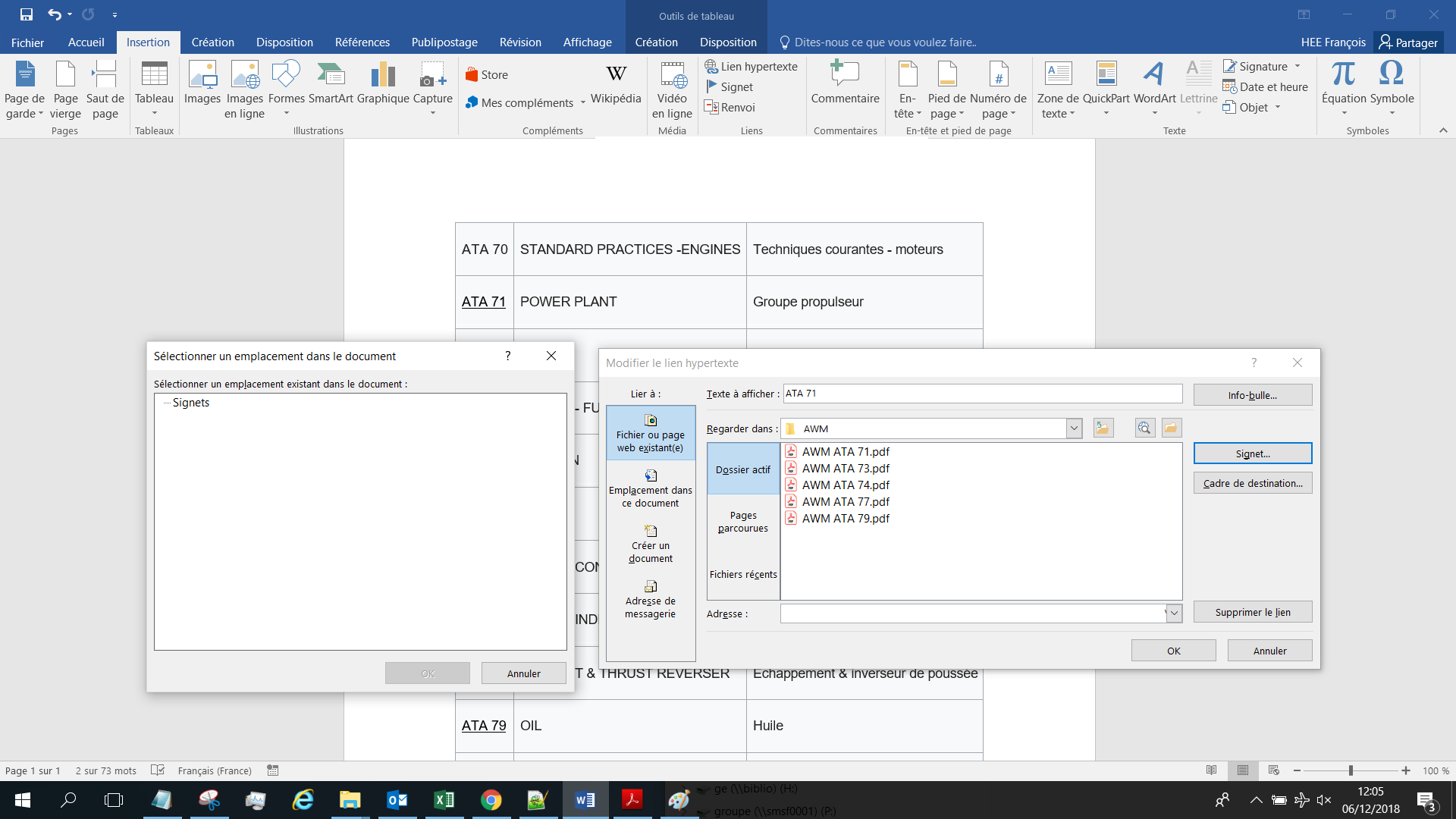
Task: Click the Supprimer le lien button
Action: pyautogui.click(x=1253, y=611)
